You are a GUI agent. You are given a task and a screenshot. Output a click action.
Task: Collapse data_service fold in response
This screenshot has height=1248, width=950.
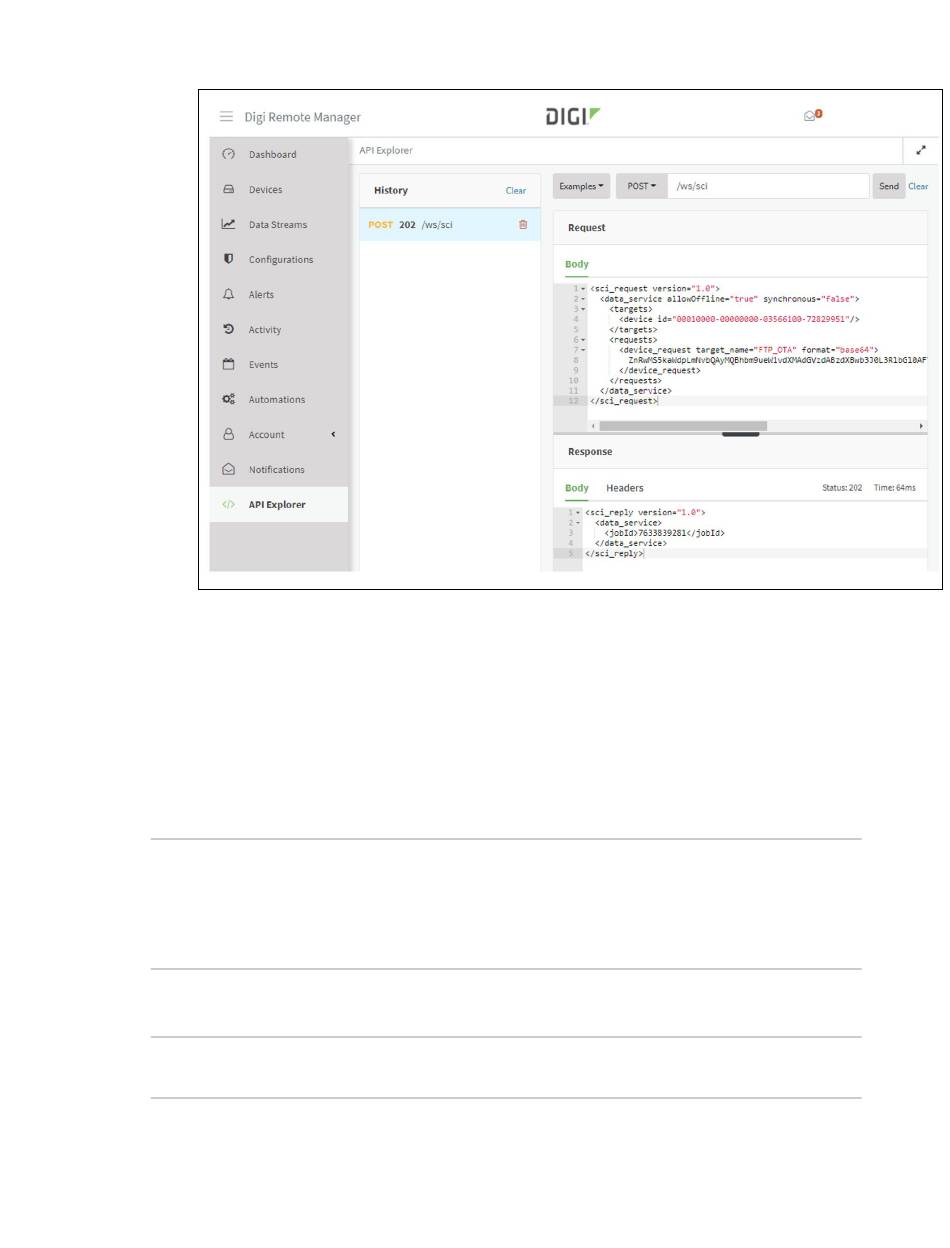[x=578, y=522]
